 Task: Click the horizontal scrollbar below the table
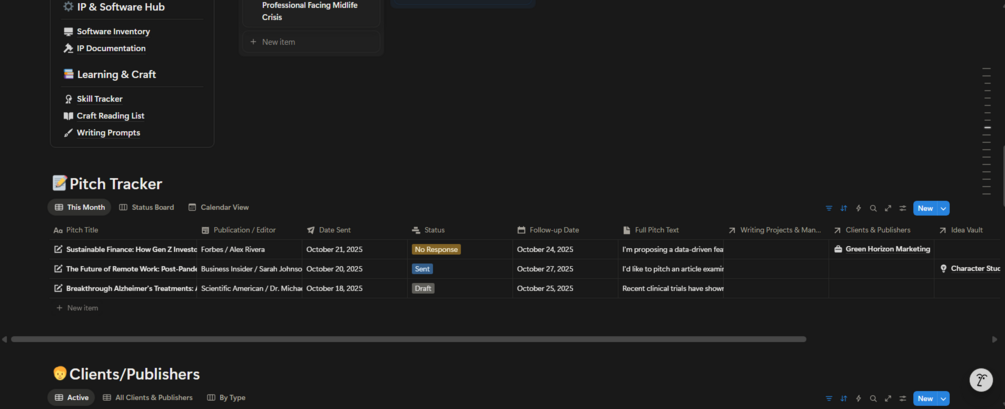tap(408, 339)
